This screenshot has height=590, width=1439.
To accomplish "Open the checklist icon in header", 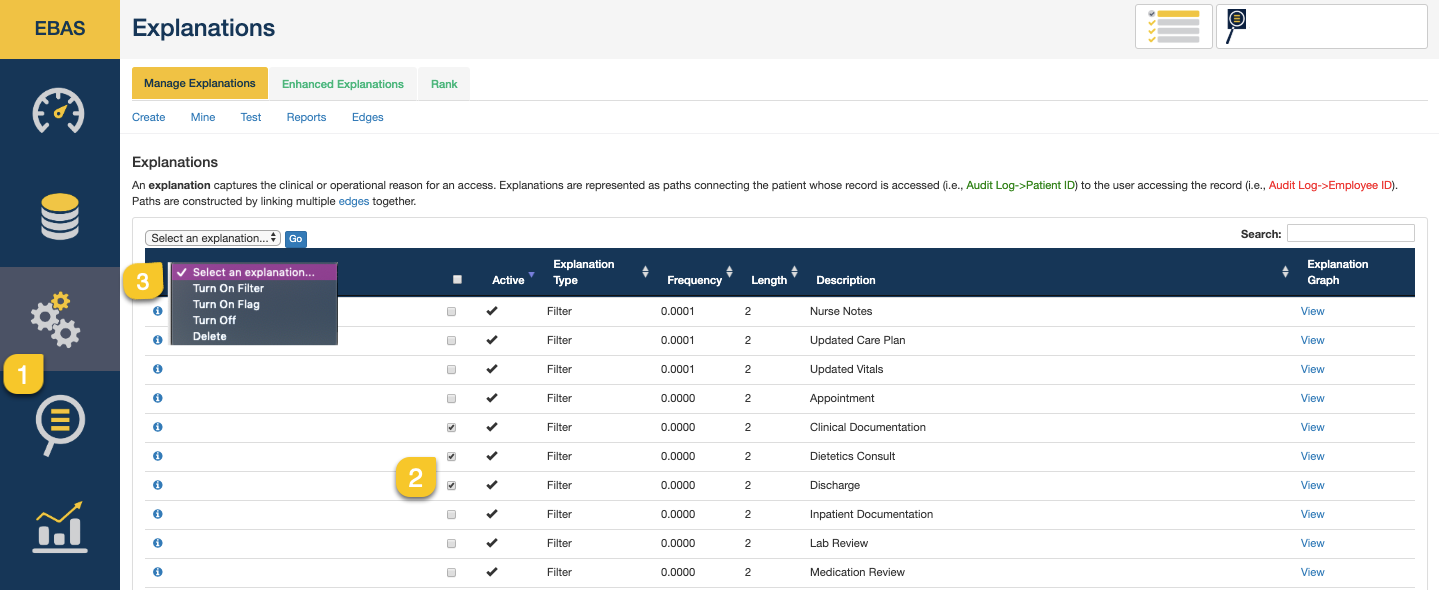I will coord(1174,26).
